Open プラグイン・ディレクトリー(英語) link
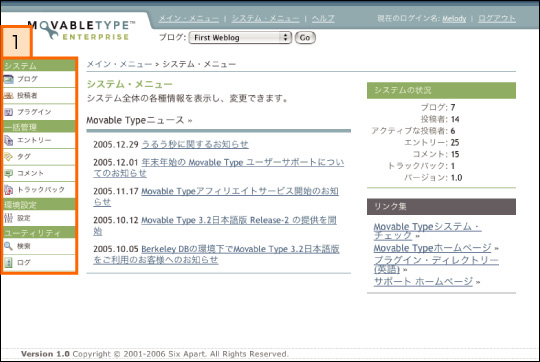This screenshot has width=540, height=362. tap(436, 264)
